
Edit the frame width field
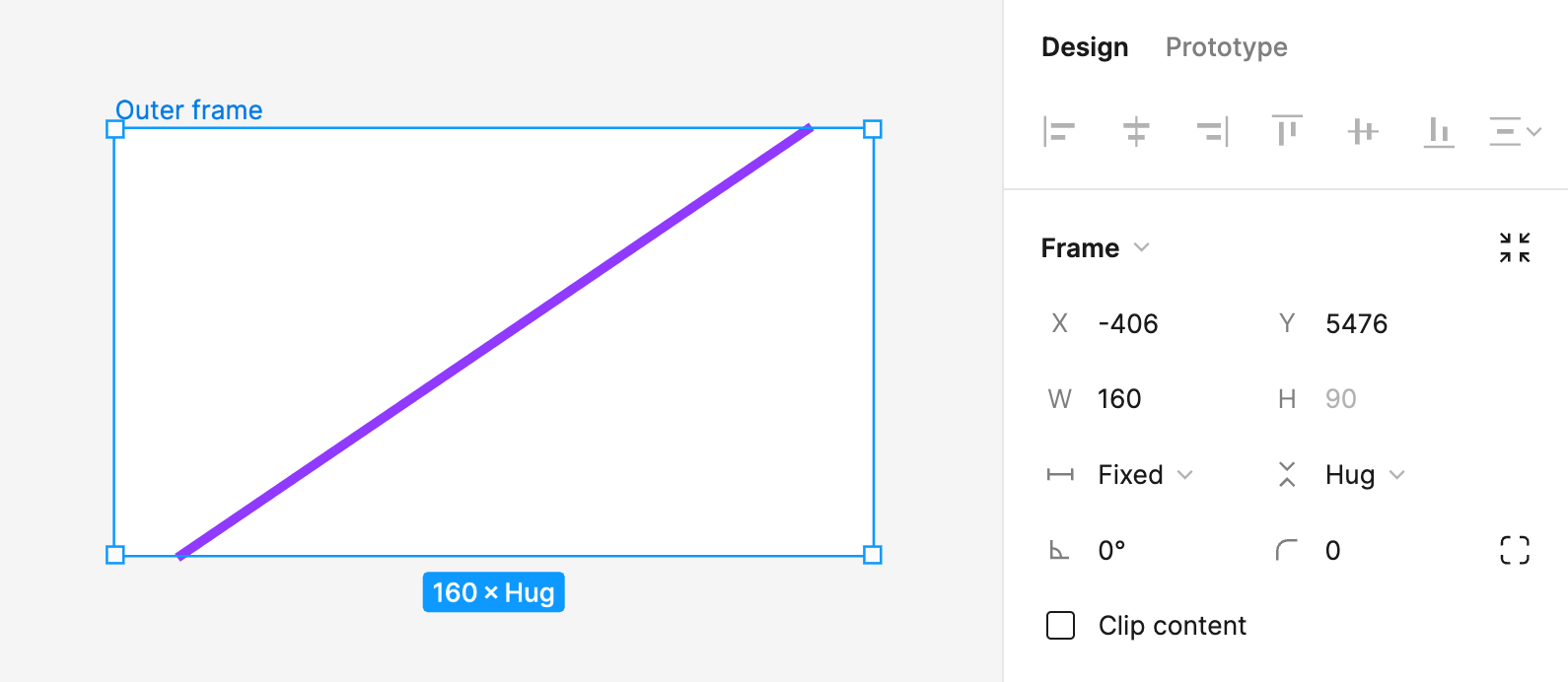tap(1119, 398)
